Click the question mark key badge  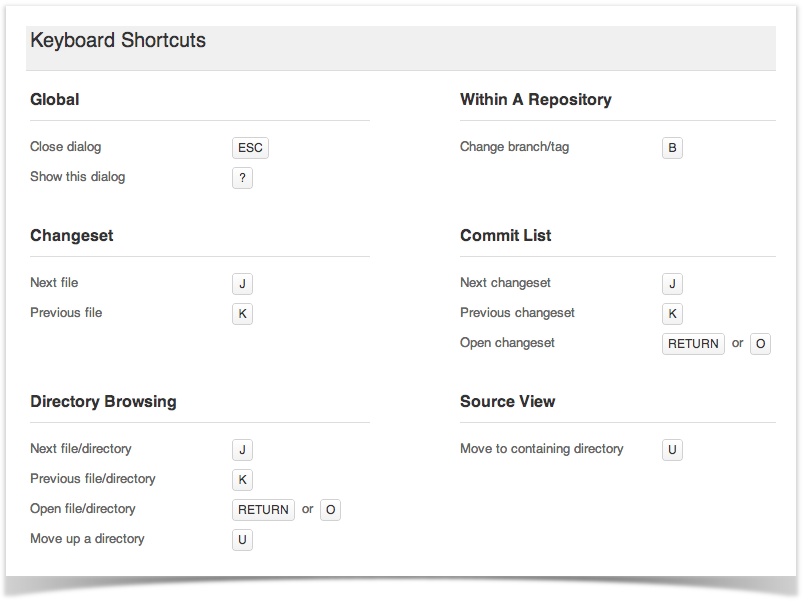[x=242, y=178]
